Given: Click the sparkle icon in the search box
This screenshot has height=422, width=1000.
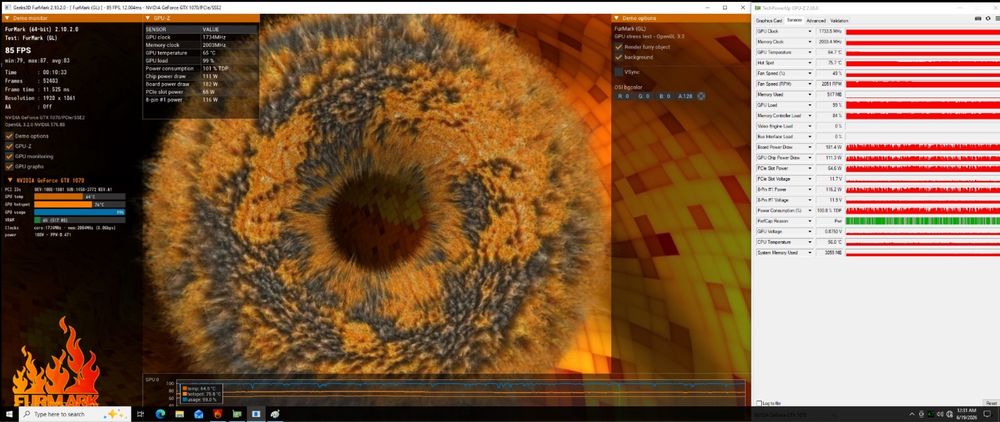Looking at the screenshot, I should click(x=116, y=414).
